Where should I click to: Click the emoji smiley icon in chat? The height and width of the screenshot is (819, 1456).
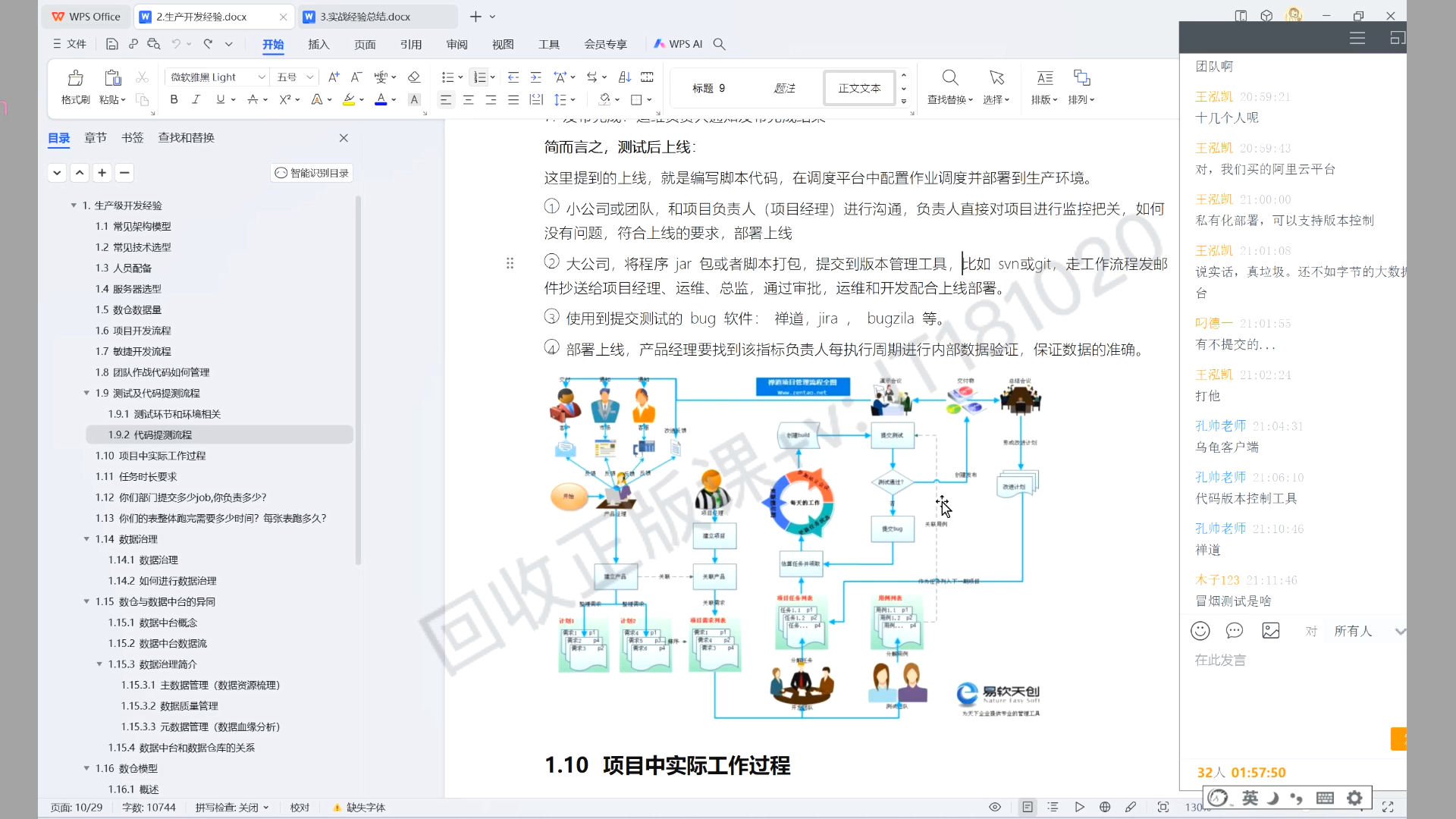click(x=1200, y=631)
